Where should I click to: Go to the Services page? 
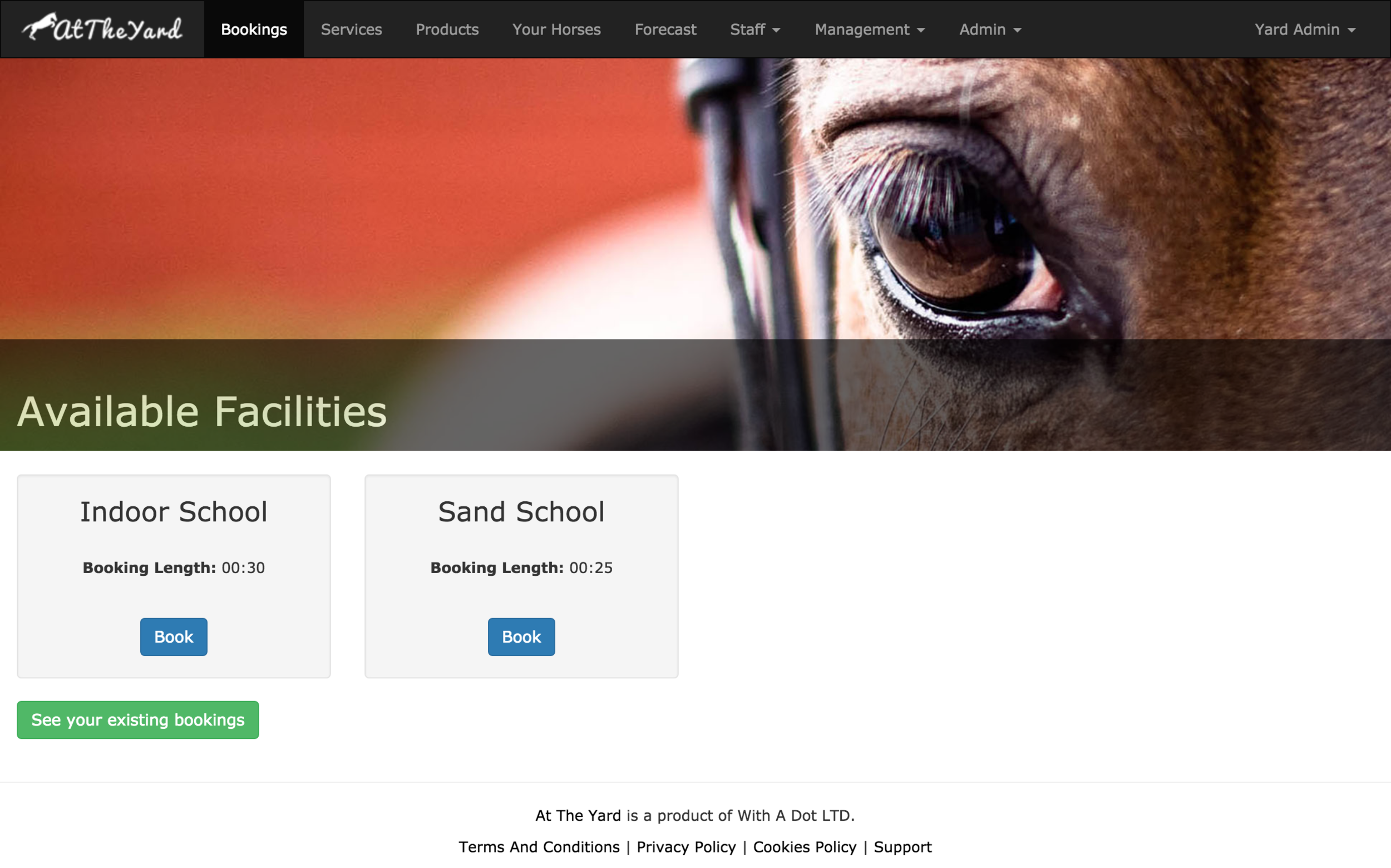tap(351, 29)
